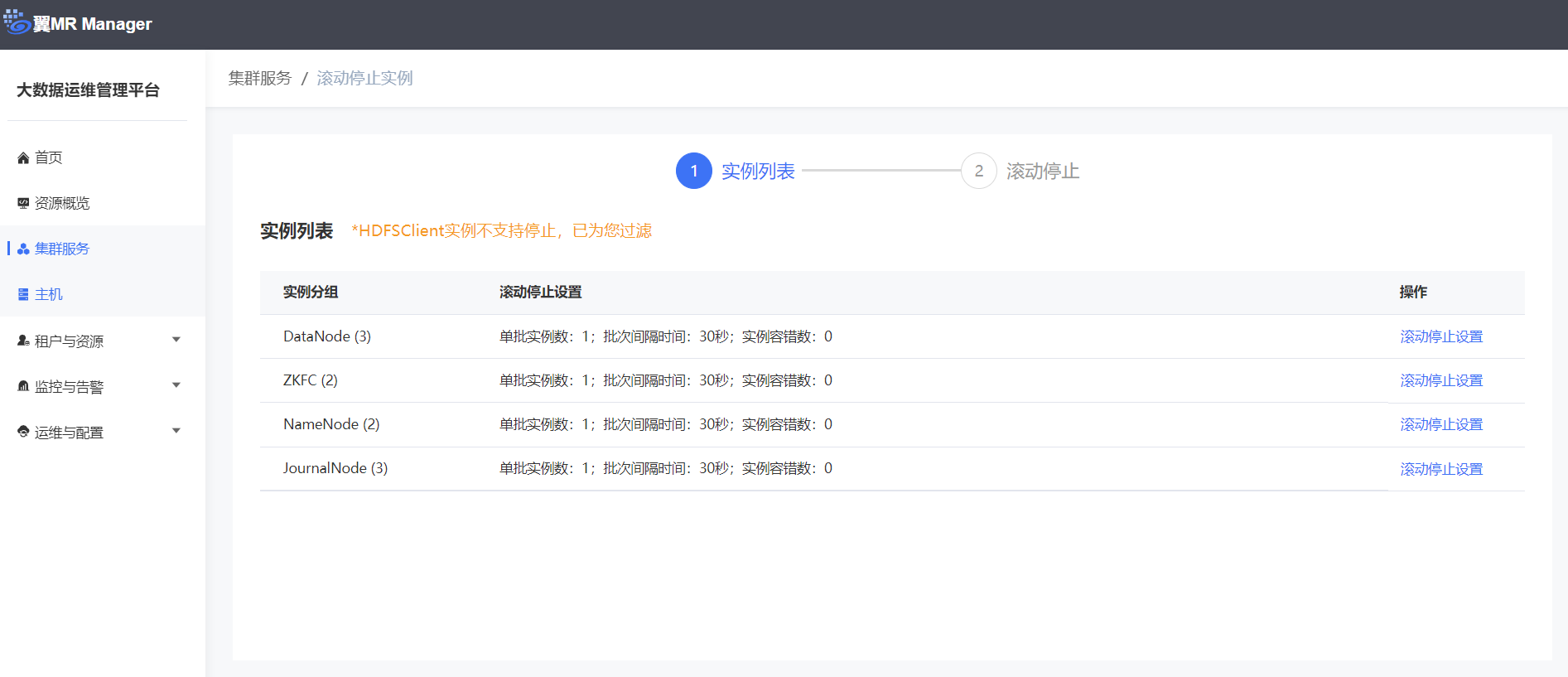The width and height of the screenshot is (1568, 677).
Task: Click the ZKFC (2) cell
Action: tap(311, 380)
